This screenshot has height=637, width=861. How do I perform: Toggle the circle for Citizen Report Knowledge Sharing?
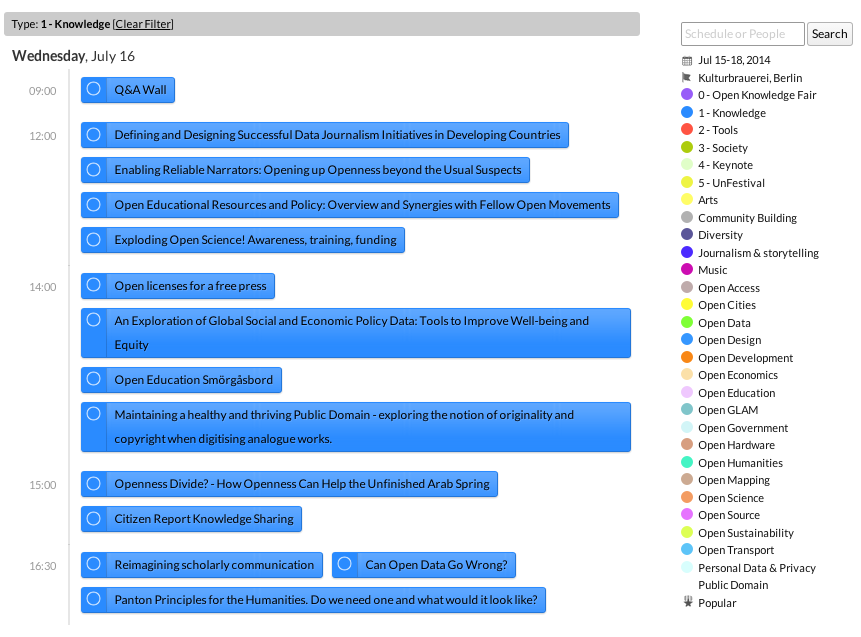pyautogui.click(x=94, y=518)
